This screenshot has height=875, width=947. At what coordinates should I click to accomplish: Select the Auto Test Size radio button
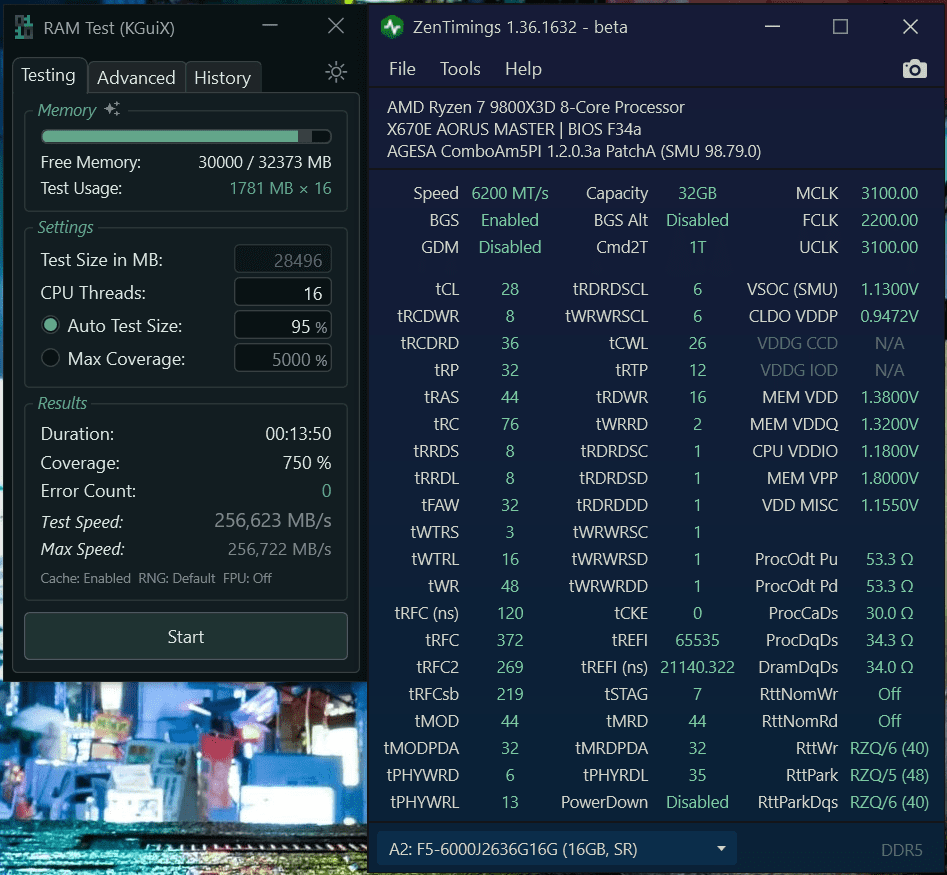pyautogui.click(x=51, y=325)
